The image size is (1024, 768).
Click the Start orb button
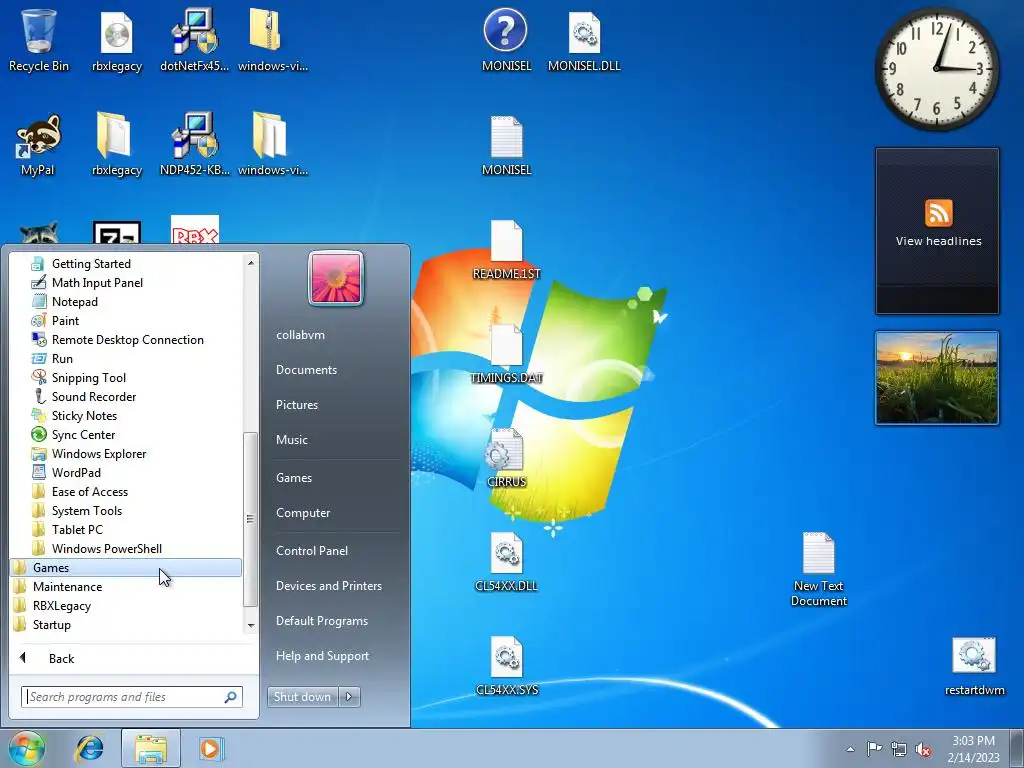[x=27, y=748]
